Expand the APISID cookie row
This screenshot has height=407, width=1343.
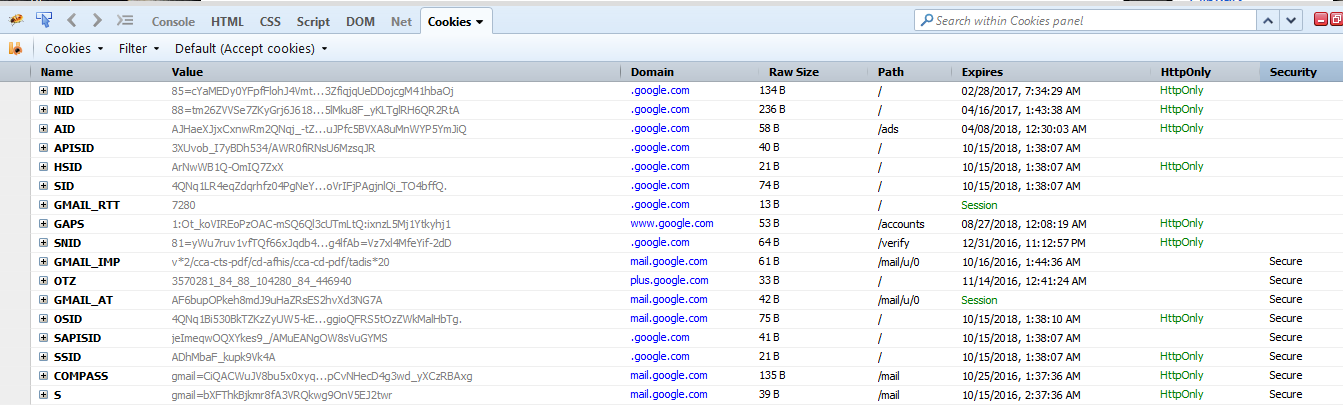pyautogui.click(x=43, y=148)
